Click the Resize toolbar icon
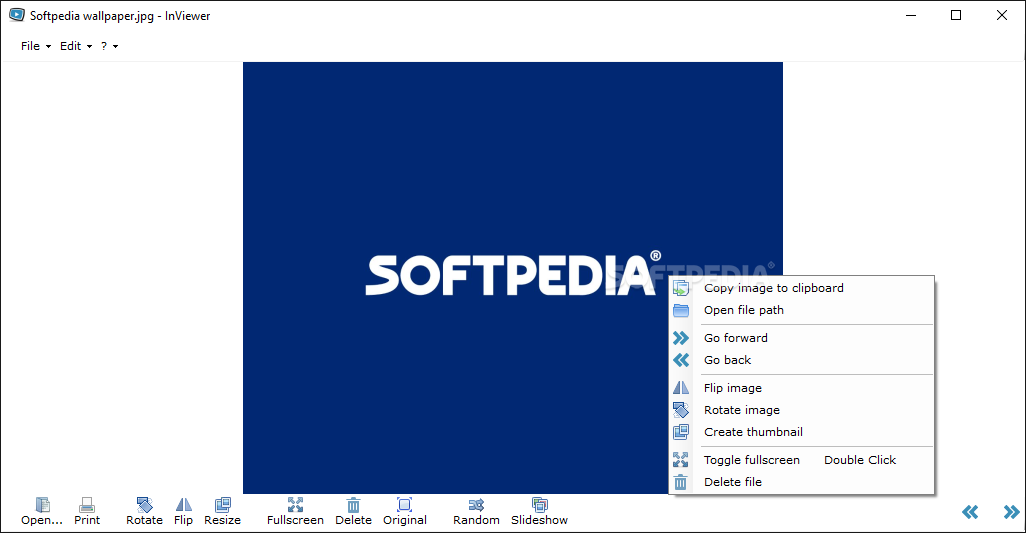Image resolution: width=1026 pixels, height=533 pixels. point(222,511)
